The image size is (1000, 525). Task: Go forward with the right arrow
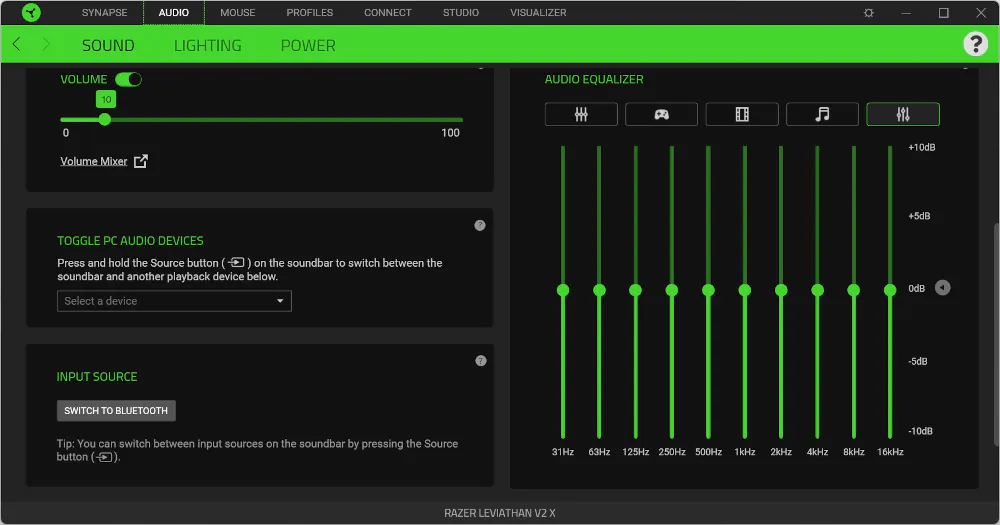point(46,44)
